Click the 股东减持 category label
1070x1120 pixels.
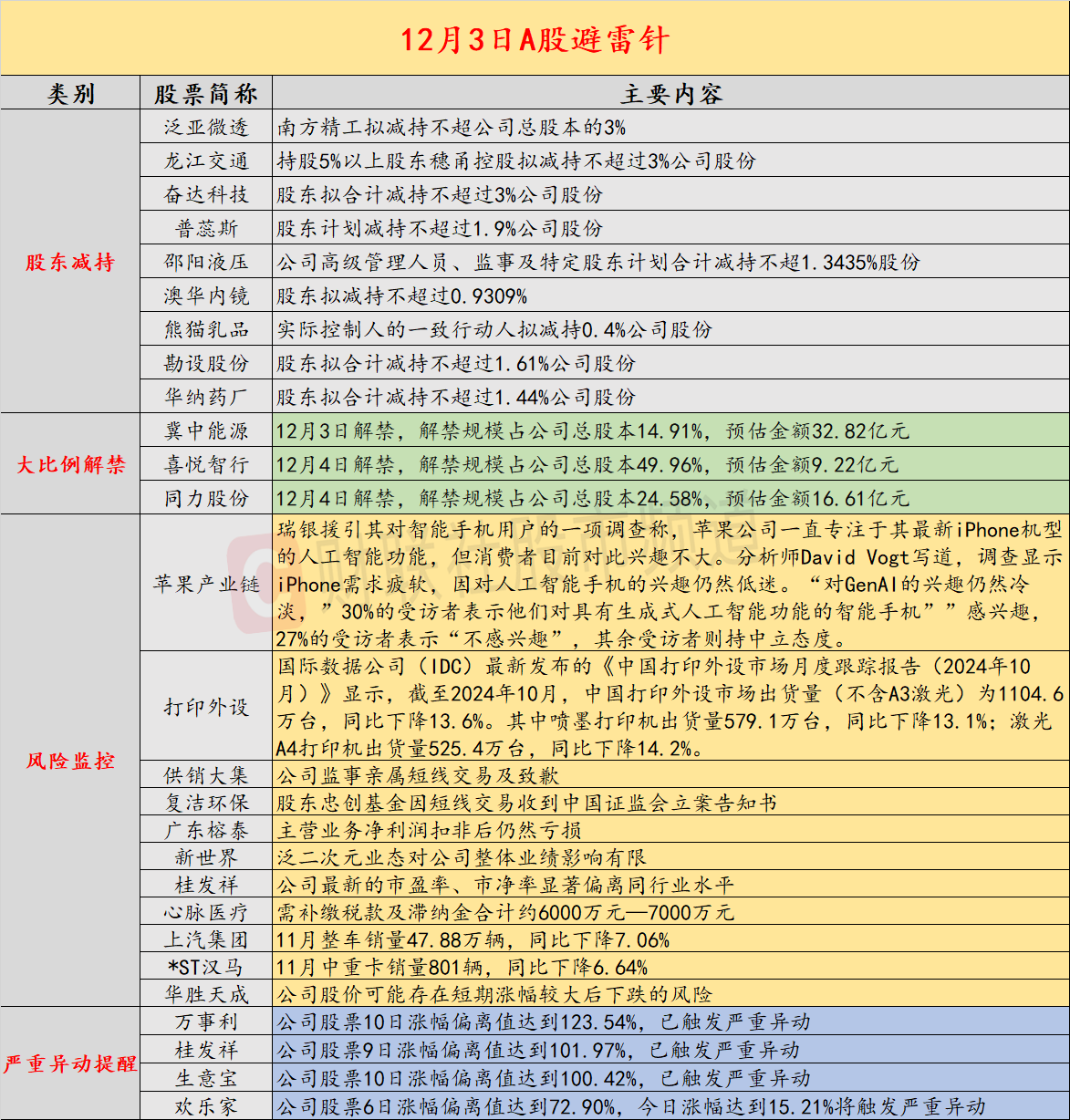pyautogui.click(x=70, y=263)
